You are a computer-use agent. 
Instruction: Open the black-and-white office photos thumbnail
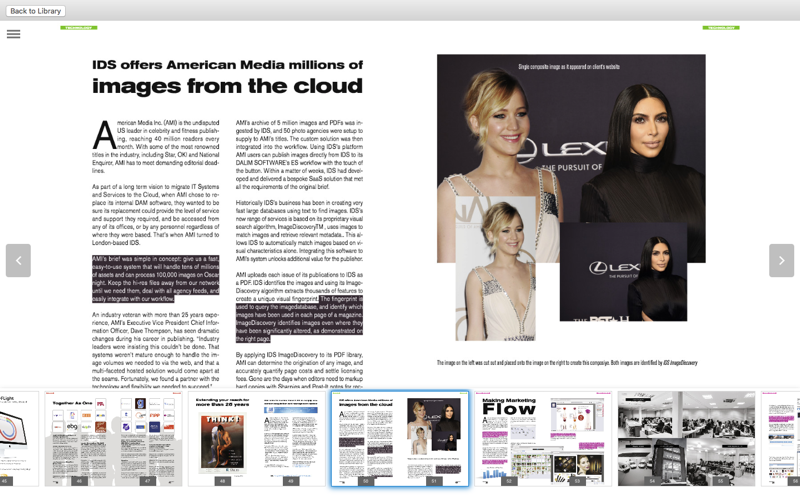tap(687, 439)
